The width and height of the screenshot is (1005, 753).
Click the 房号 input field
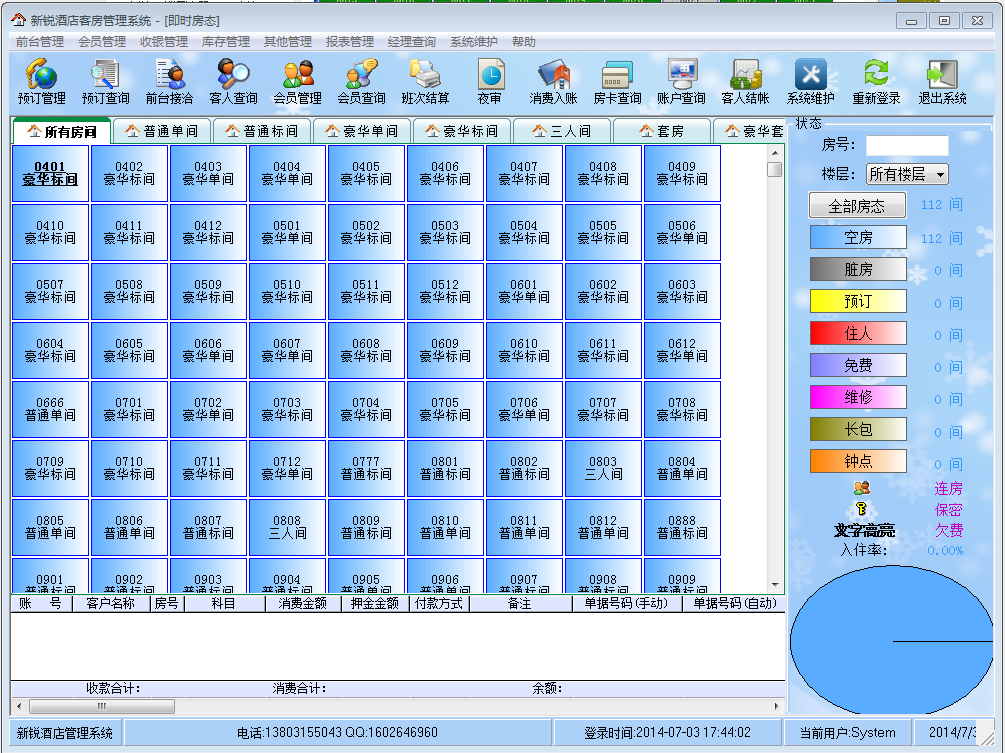coord(907,145)
